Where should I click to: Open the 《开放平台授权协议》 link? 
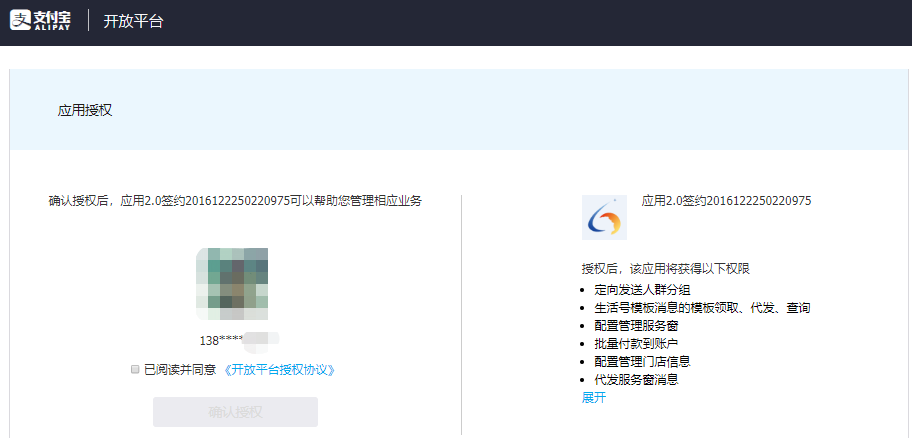(x=280, y=369)
